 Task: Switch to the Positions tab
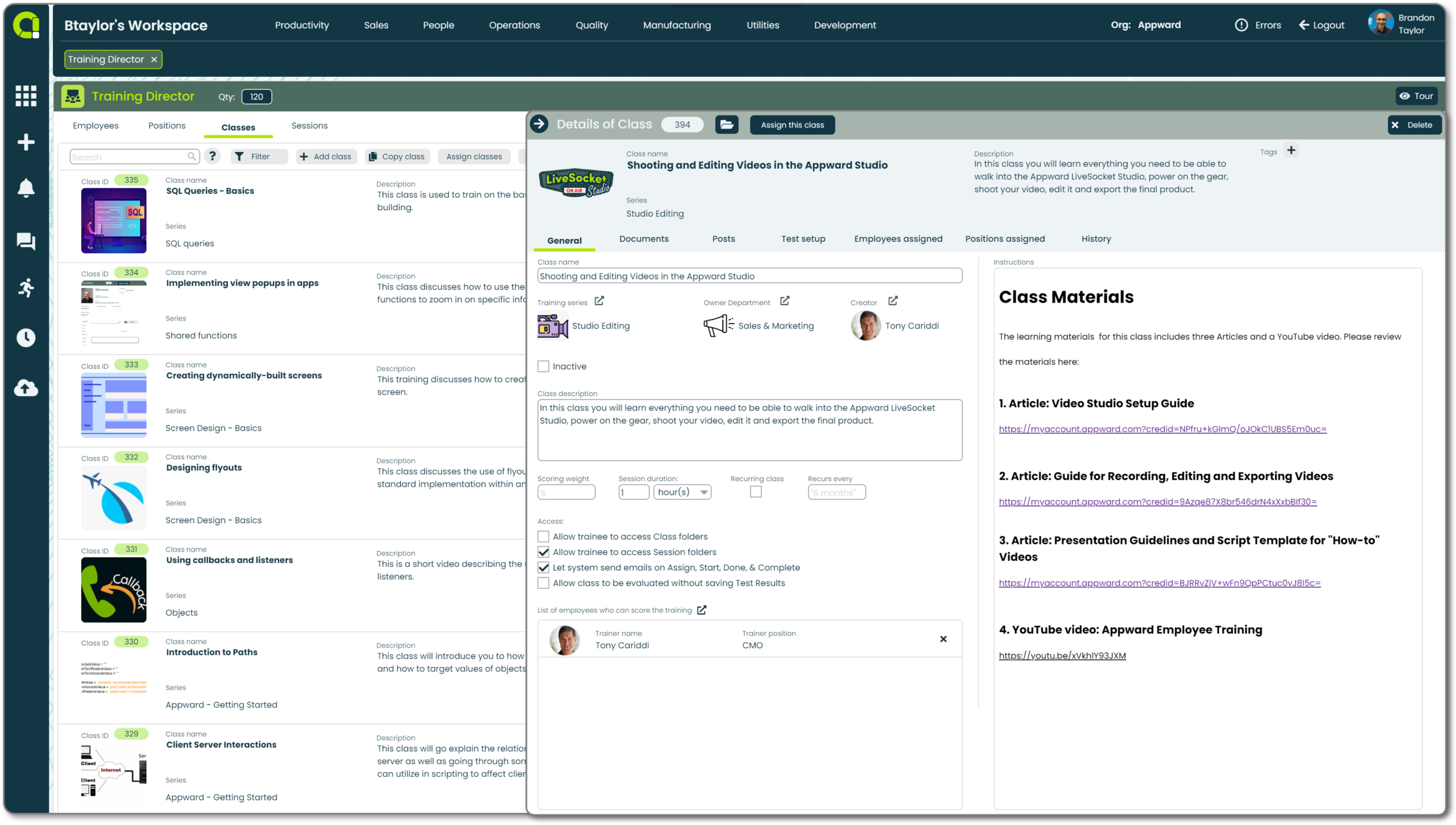[167, 125]
